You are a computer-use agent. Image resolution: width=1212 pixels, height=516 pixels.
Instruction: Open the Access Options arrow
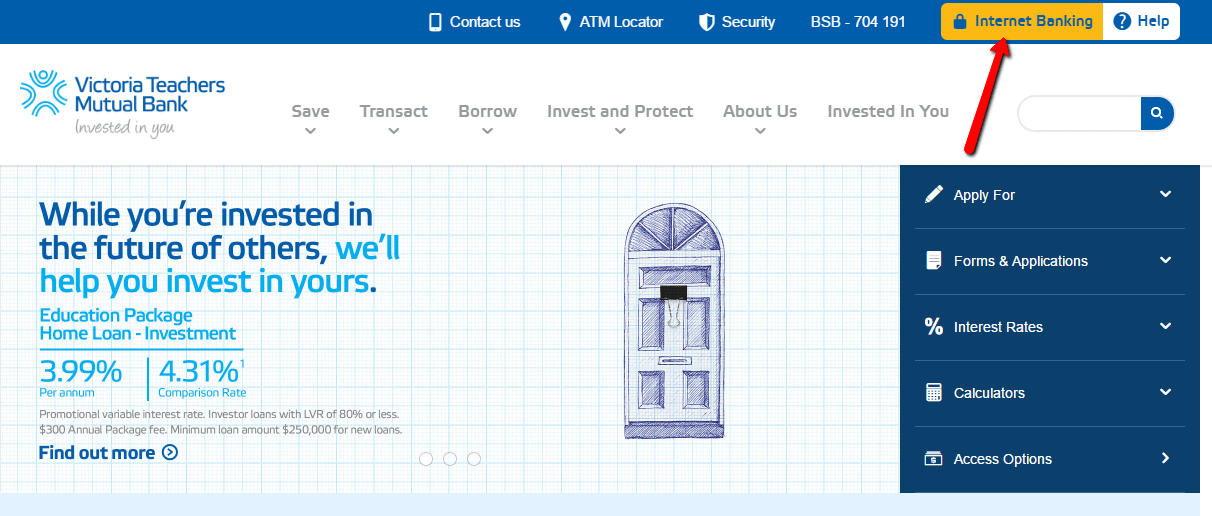click(1166, 458)
